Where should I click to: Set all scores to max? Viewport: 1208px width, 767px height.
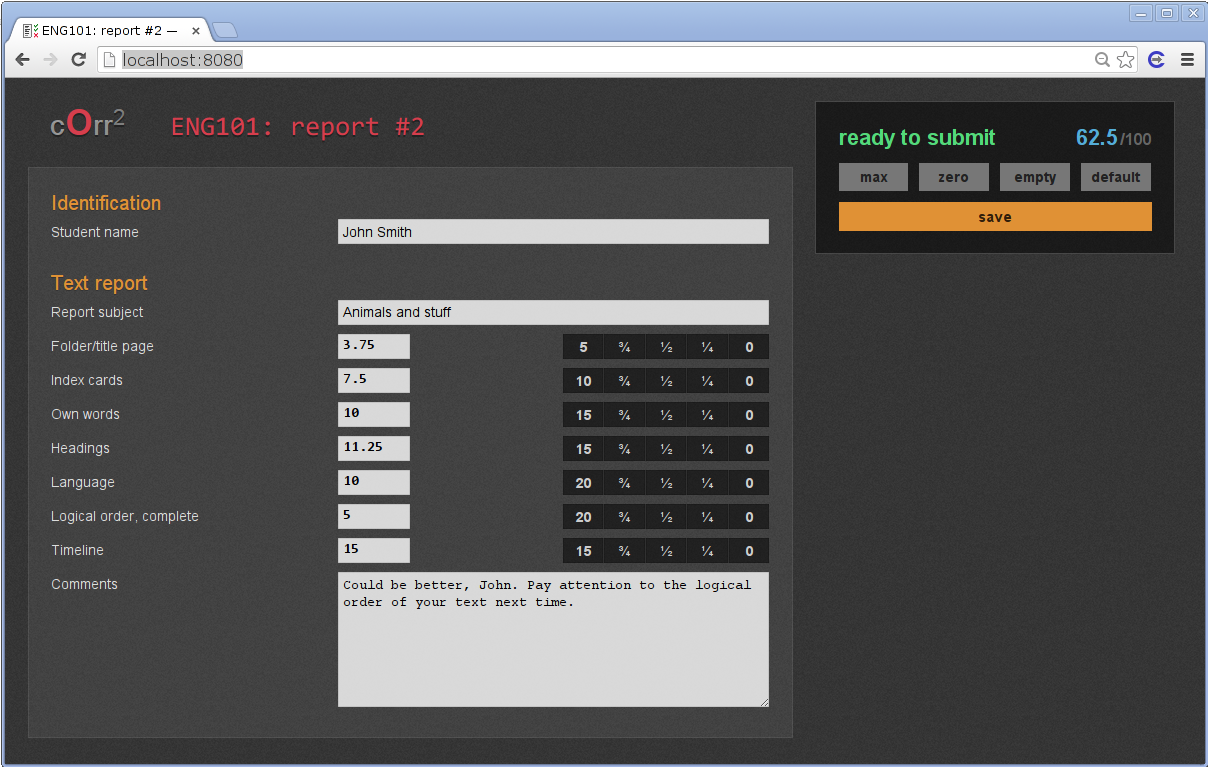point(873,177)
